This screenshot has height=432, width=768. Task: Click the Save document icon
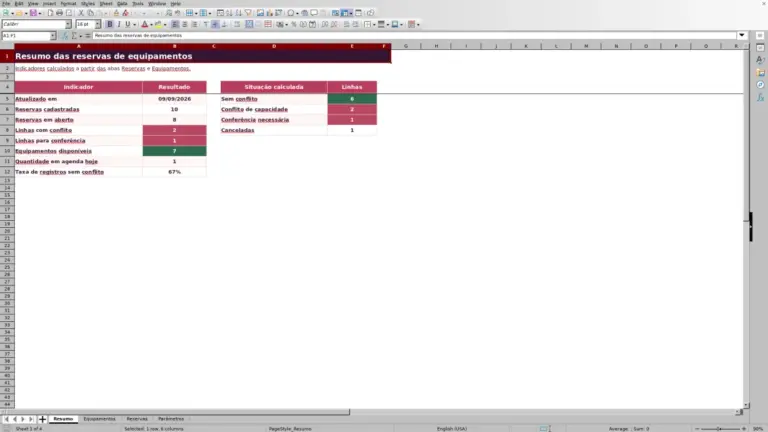33,13
